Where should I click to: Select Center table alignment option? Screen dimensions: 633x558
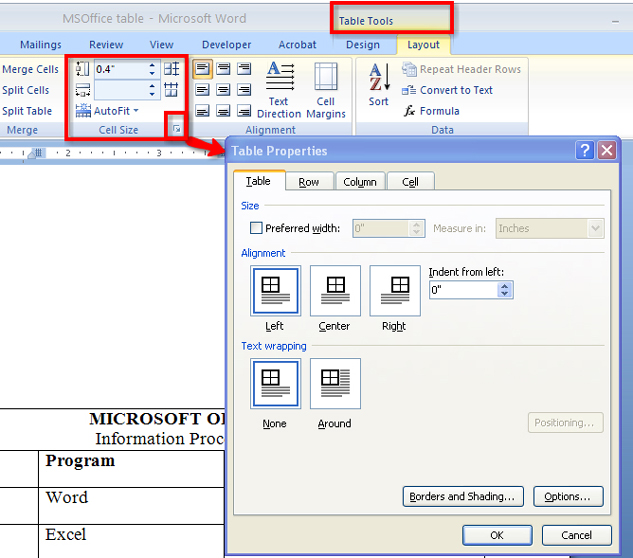click(335, 291)
